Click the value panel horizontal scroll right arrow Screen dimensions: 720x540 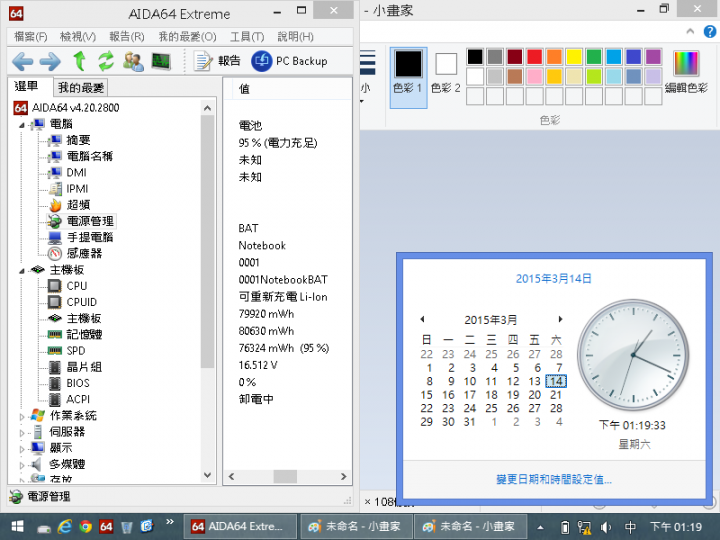point(343,477)
